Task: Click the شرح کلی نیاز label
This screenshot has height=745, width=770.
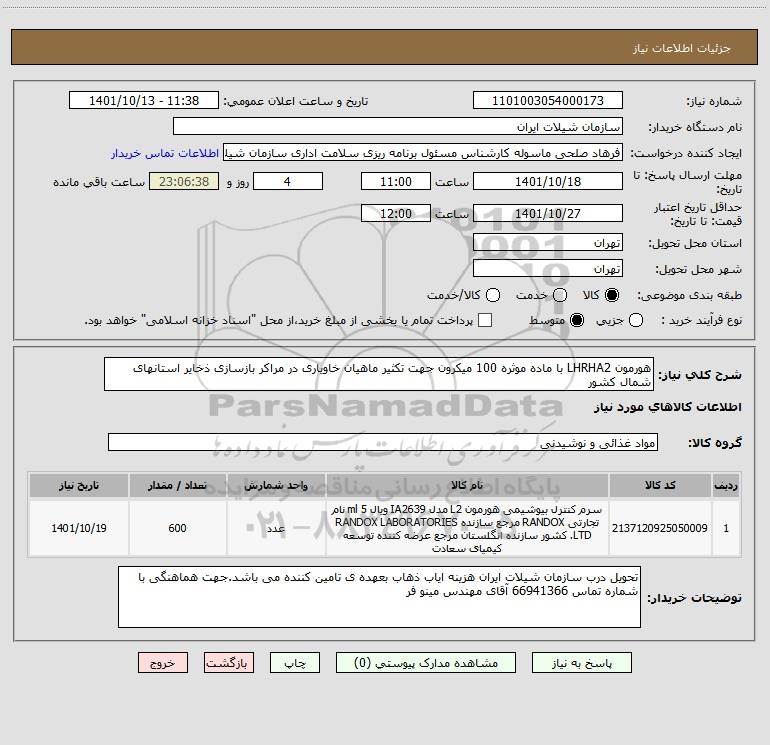Action: click(x=700, y=375)
